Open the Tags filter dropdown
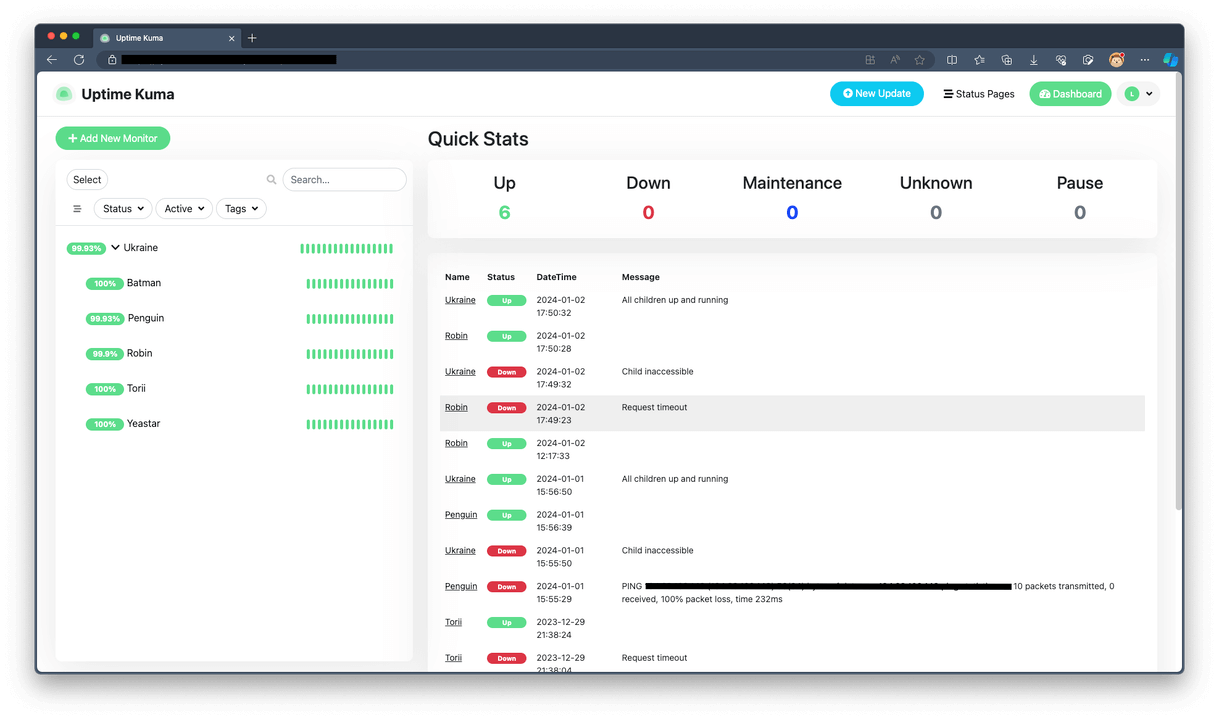The height and width of the screenshot is (720, 1219). [x=241, y=209]
